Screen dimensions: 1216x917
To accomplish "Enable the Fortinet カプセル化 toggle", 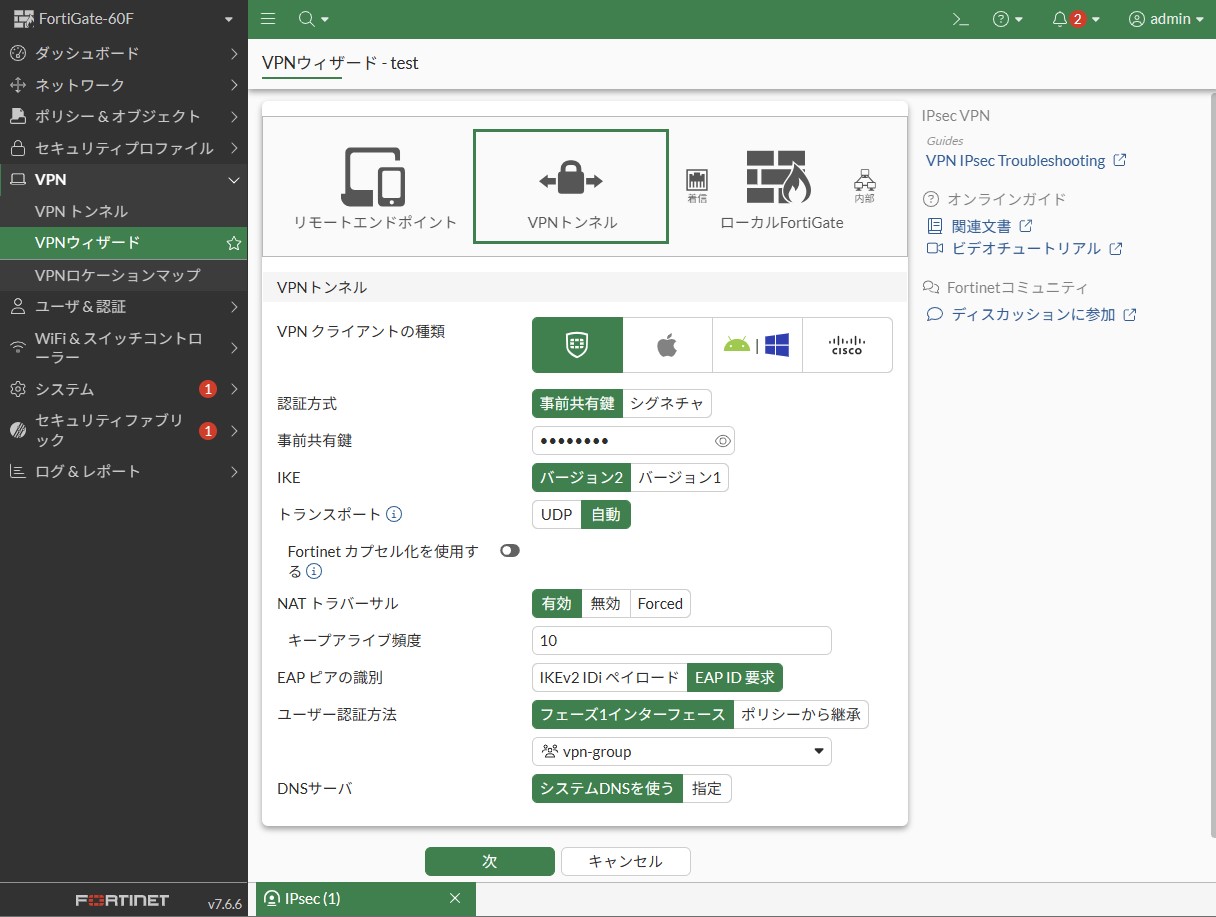I will [510, 551].
